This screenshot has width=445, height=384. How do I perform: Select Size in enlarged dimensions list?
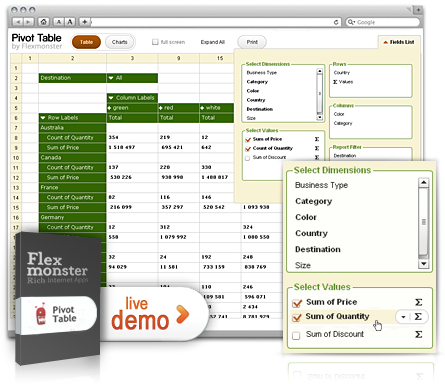coord(303,265)
